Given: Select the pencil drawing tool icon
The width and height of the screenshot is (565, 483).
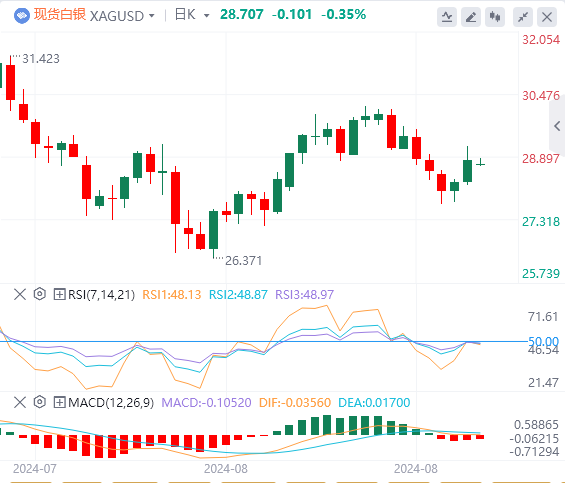Looking at the screenshot, I should click(471, 17).
